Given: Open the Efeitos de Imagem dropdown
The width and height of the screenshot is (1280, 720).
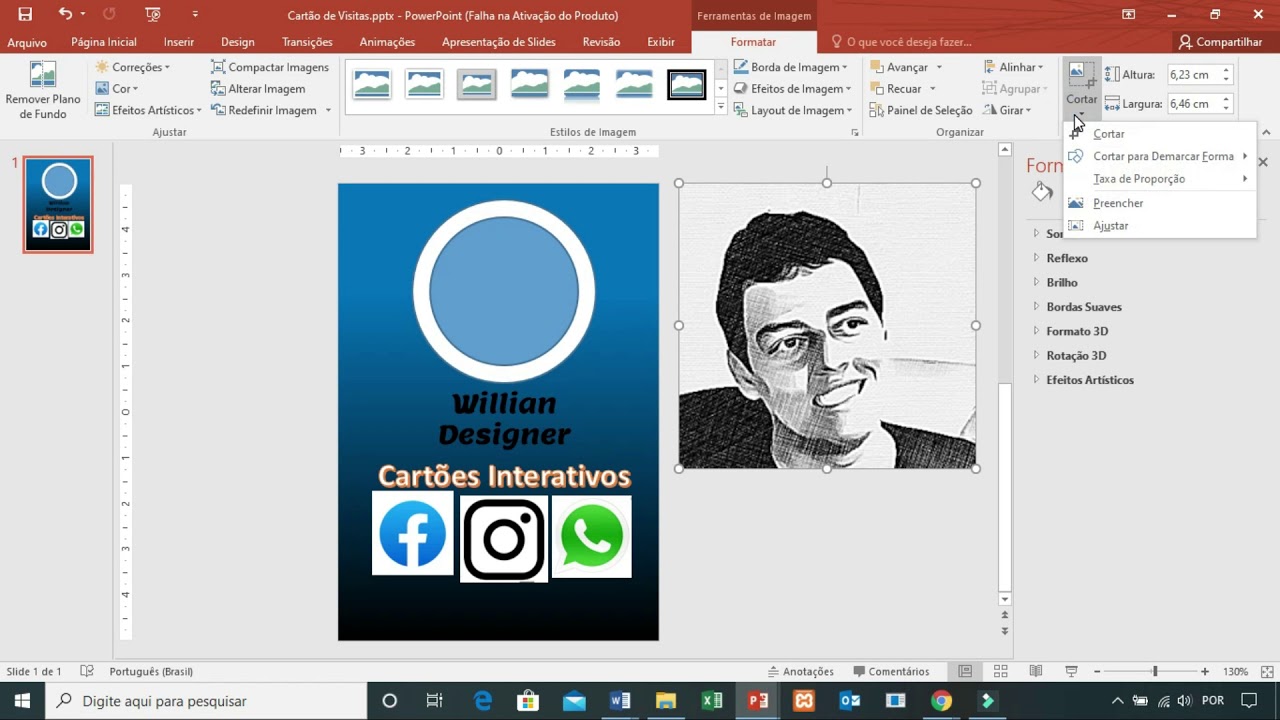Looking at the screenshot, I should pyautogui.click(x=792, y=89).
